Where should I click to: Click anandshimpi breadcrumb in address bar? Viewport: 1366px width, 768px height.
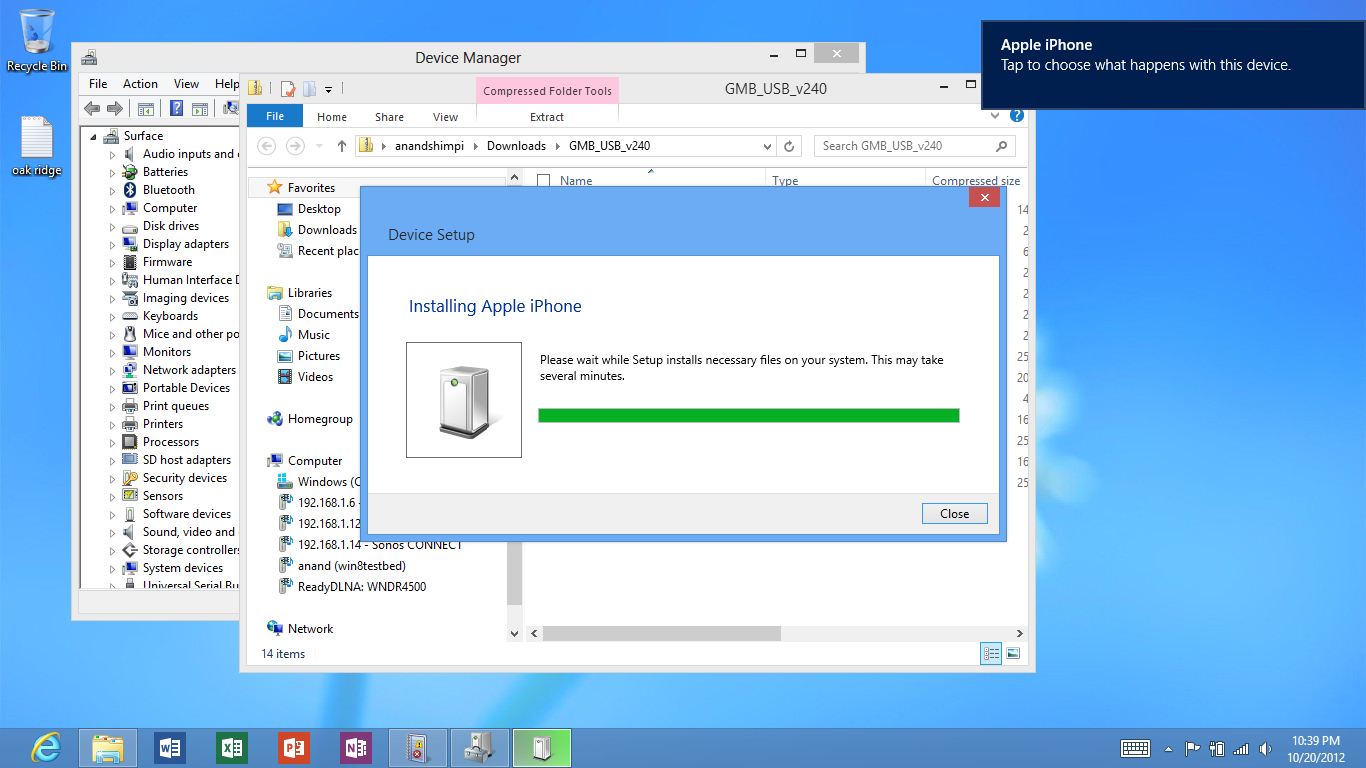click(x=427, y=146)
